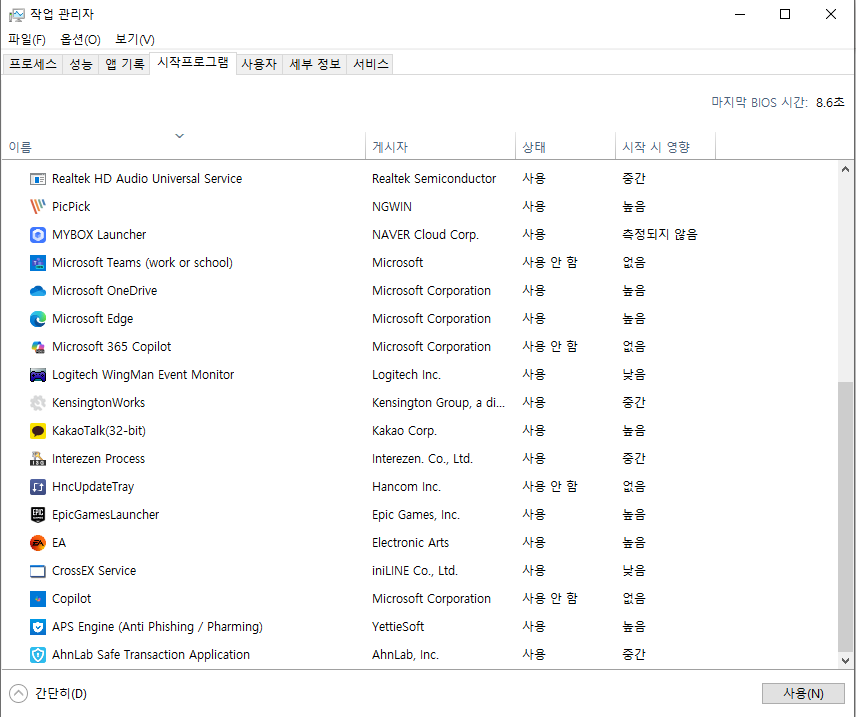
Task: Click the KensingtonWorks gear icon
Action: [38, 403]
